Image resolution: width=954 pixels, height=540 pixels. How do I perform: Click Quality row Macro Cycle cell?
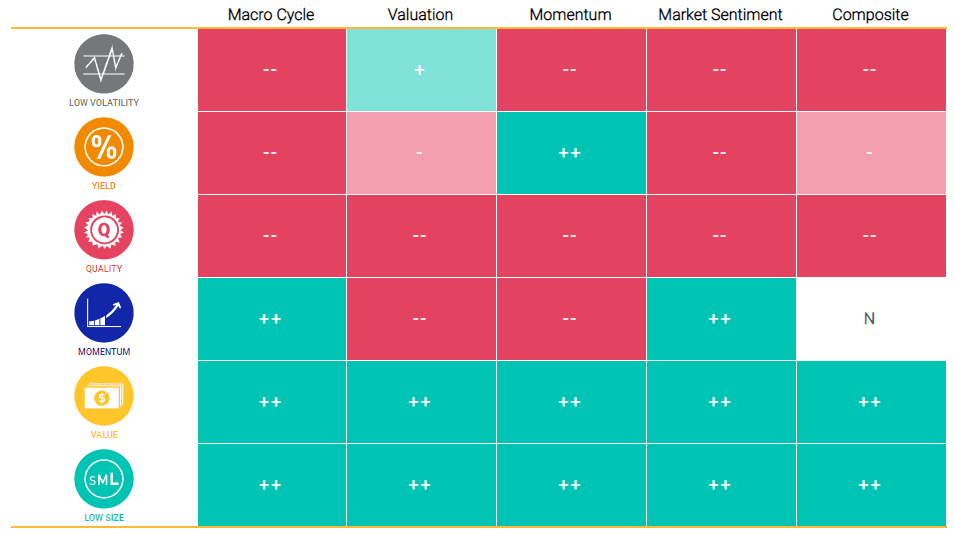pyautogui.click(x=271, y=236)
